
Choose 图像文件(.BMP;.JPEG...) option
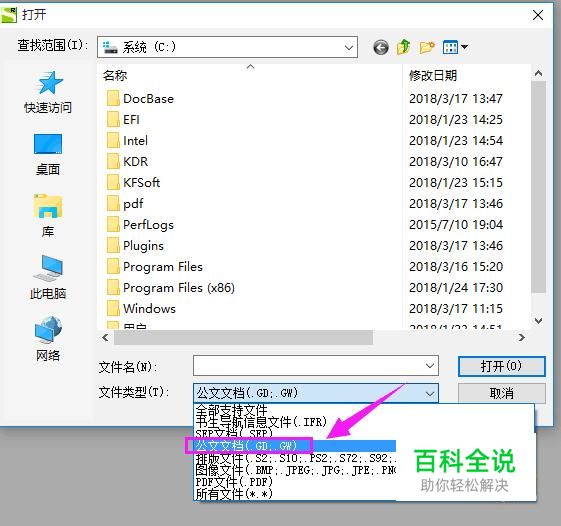(x=295, y=470)
